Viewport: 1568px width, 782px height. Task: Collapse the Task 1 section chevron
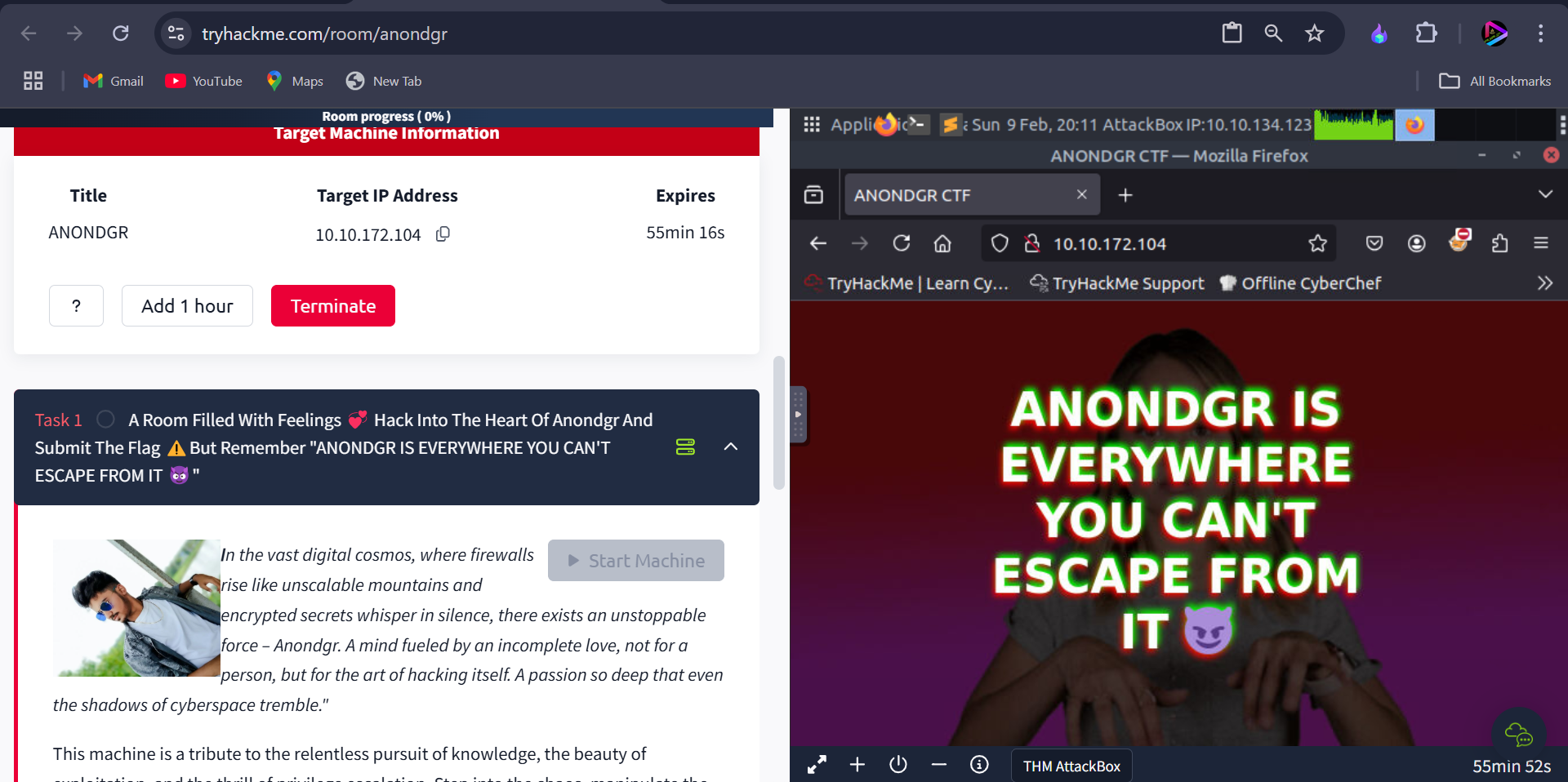(731, 447)
